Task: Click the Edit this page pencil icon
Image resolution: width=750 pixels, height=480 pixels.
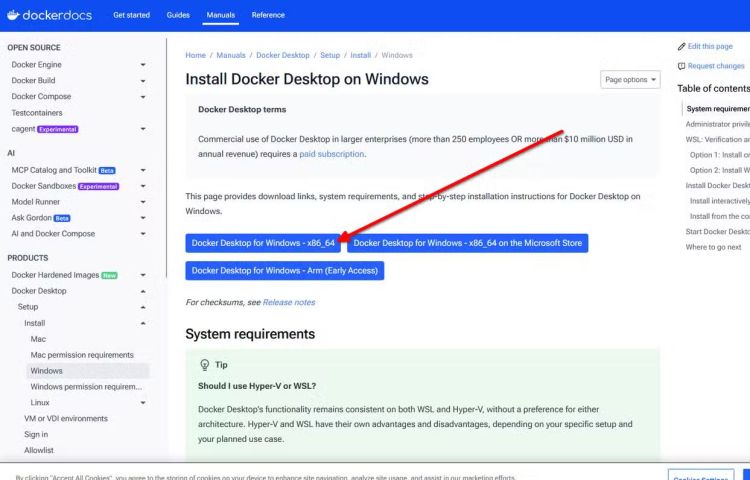Action: [682, 46]
